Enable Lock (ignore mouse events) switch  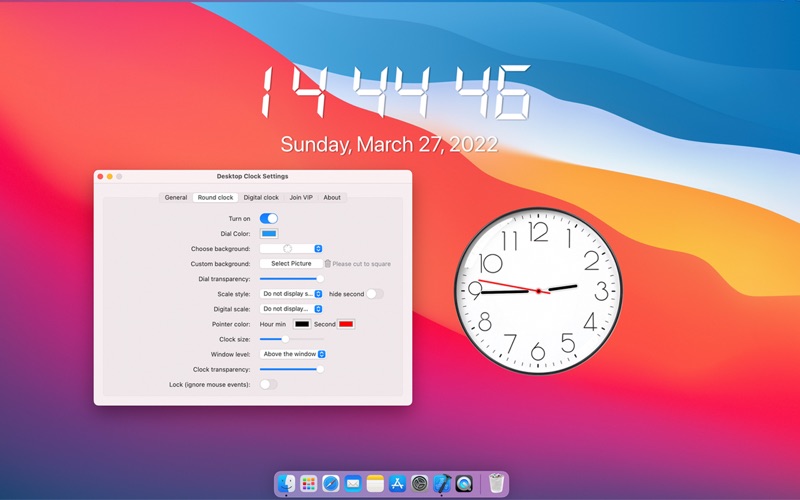tap(268, 384)
